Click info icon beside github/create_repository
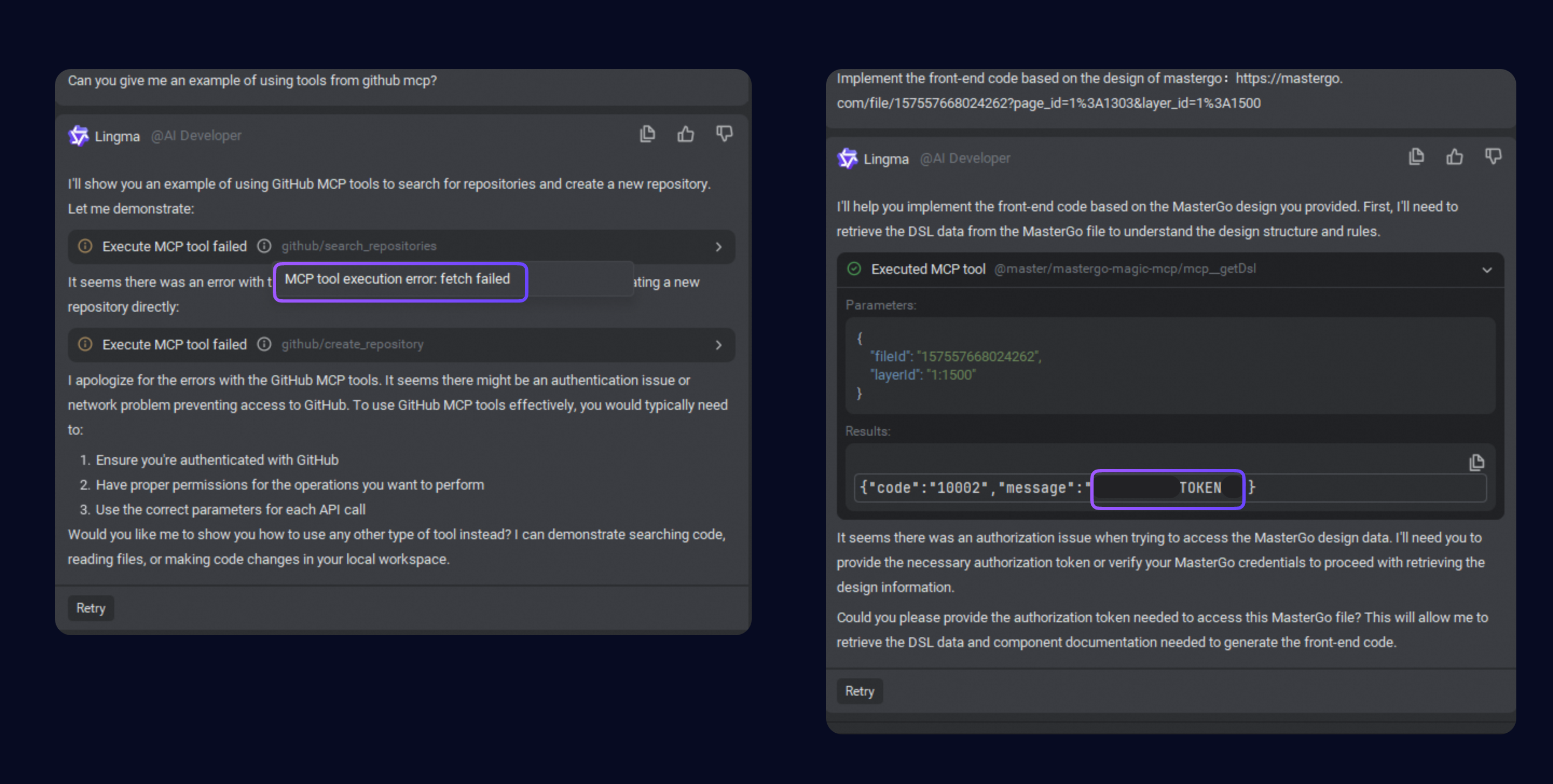This screenshot has height=784, width=1553. click(264, 344)
